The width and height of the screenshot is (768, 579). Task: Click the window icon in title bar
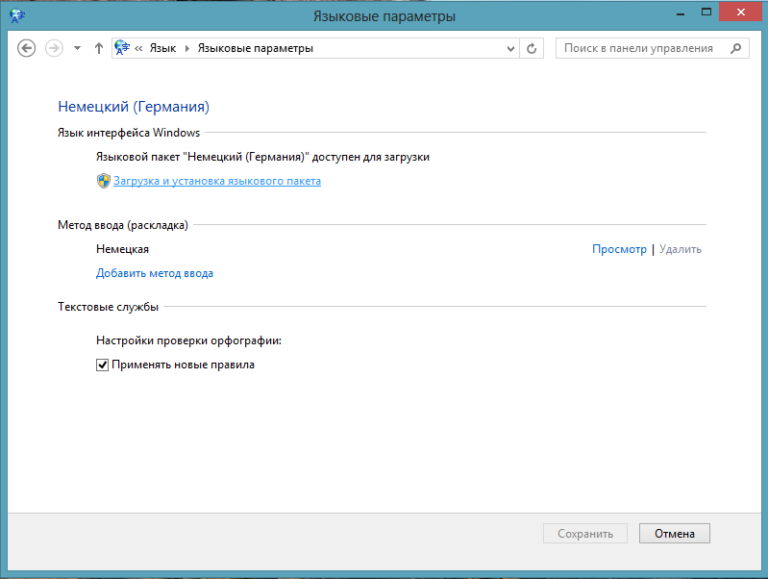pos(17,16)
